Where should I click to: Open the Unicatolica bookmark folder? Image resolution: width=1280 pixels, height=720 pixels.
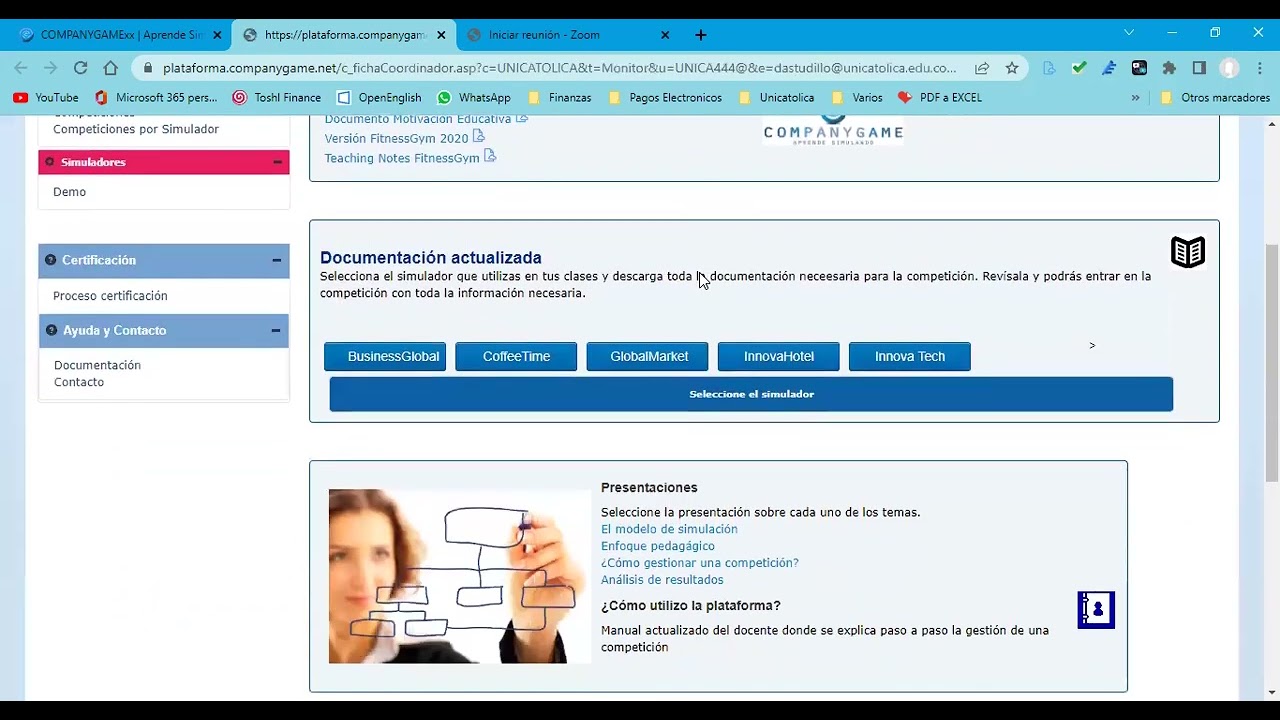point(776,98)
